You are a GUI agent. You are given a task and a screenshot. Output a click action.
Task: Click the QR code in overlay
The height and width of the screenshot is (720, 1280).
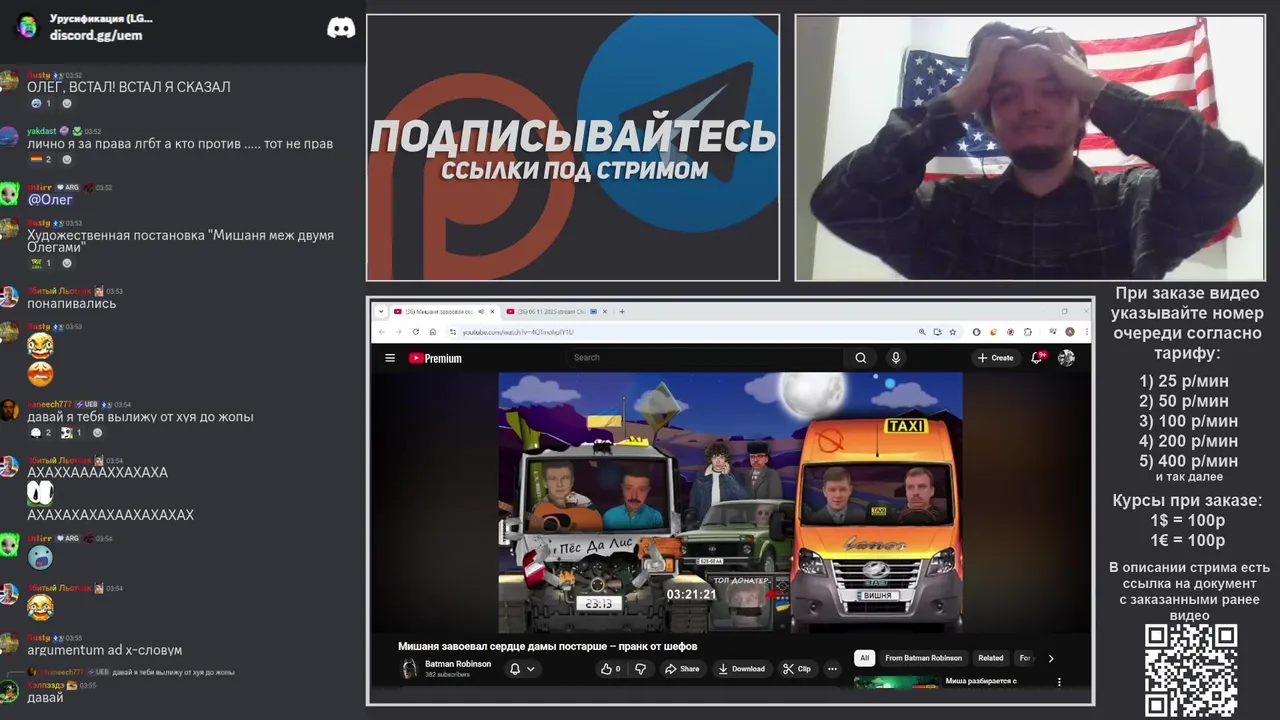pos(1190,669)
